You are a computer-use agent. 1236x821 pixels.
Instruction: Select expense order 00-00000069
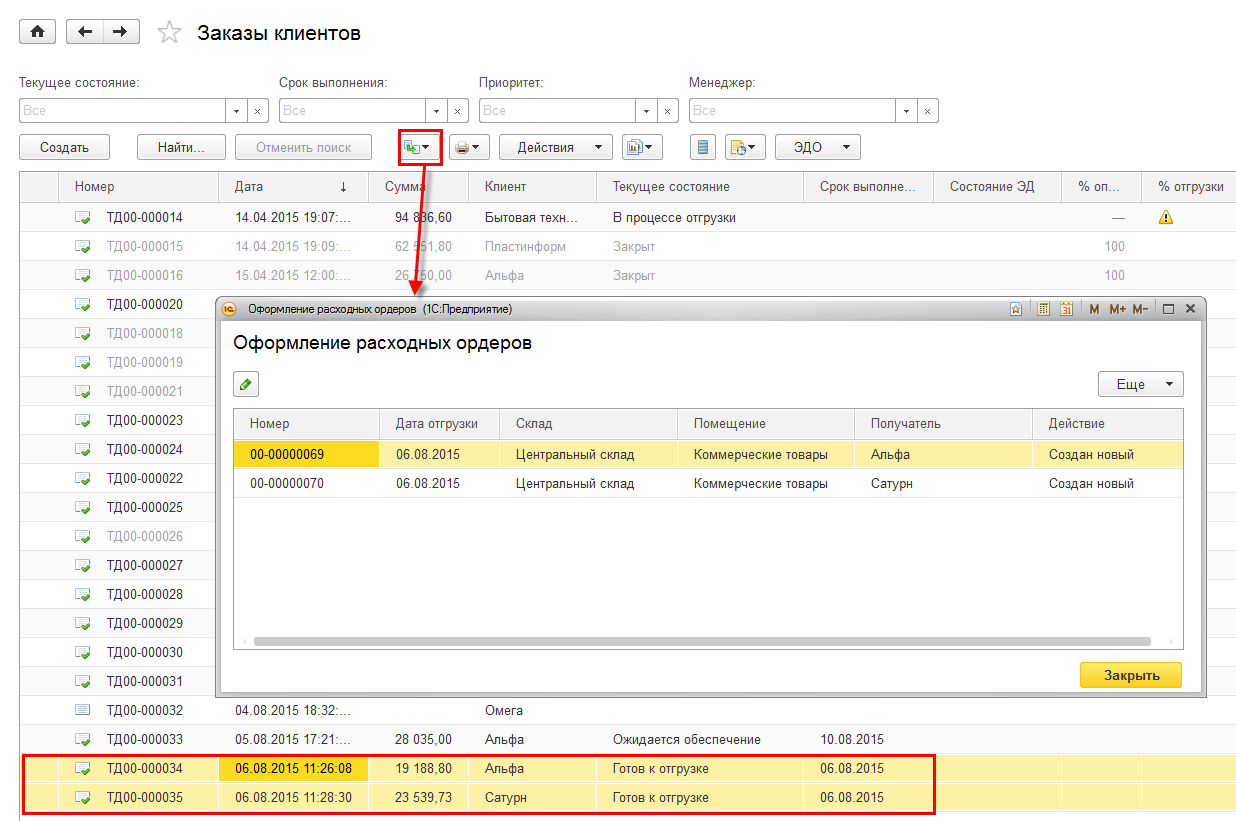click(x=708, y=454)
